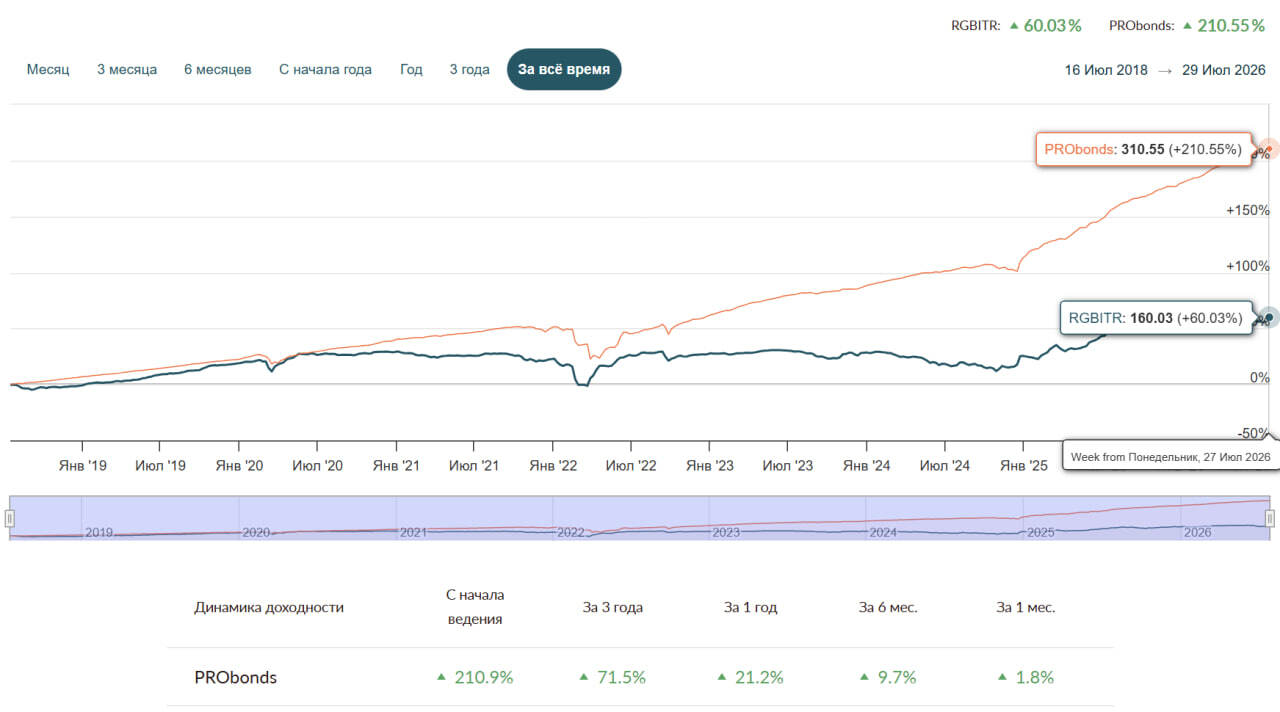
Task: Click the PRObonds 310.55 tooltip label
Action: [x=1143, y=149]
